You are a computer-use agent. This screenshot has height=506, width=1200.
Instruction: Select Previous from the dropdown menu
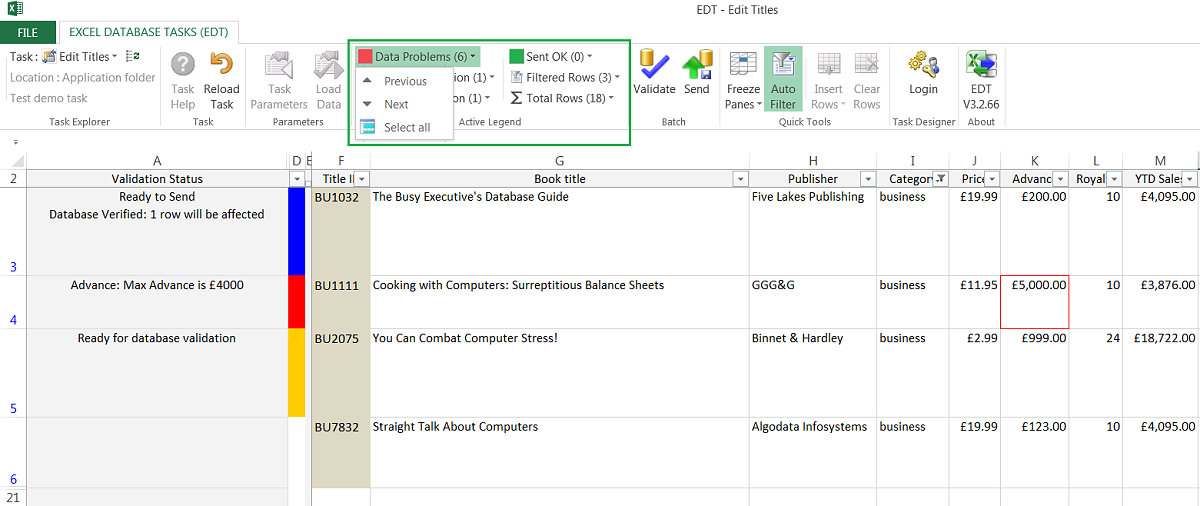(x=405, y=81)
